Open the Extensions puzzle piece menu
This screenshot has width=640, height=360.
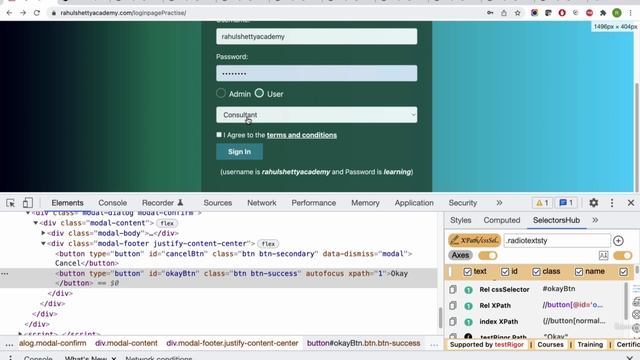pos(603,13)
